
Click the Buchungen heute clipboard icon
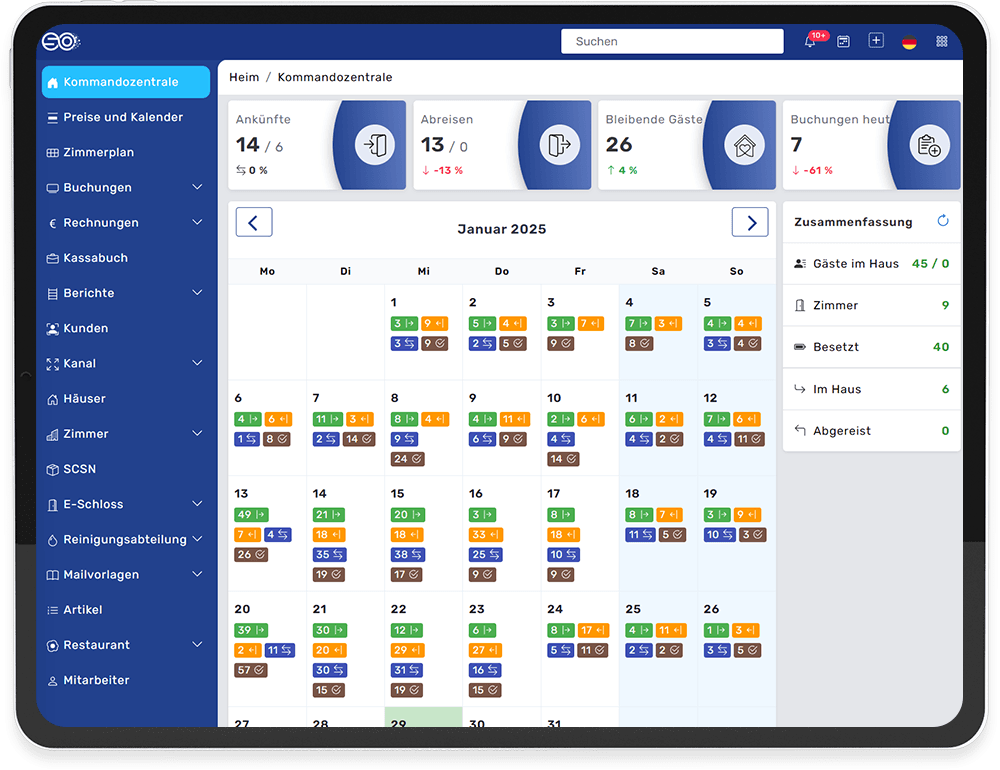pyautogui.click(x=929, y=145)
